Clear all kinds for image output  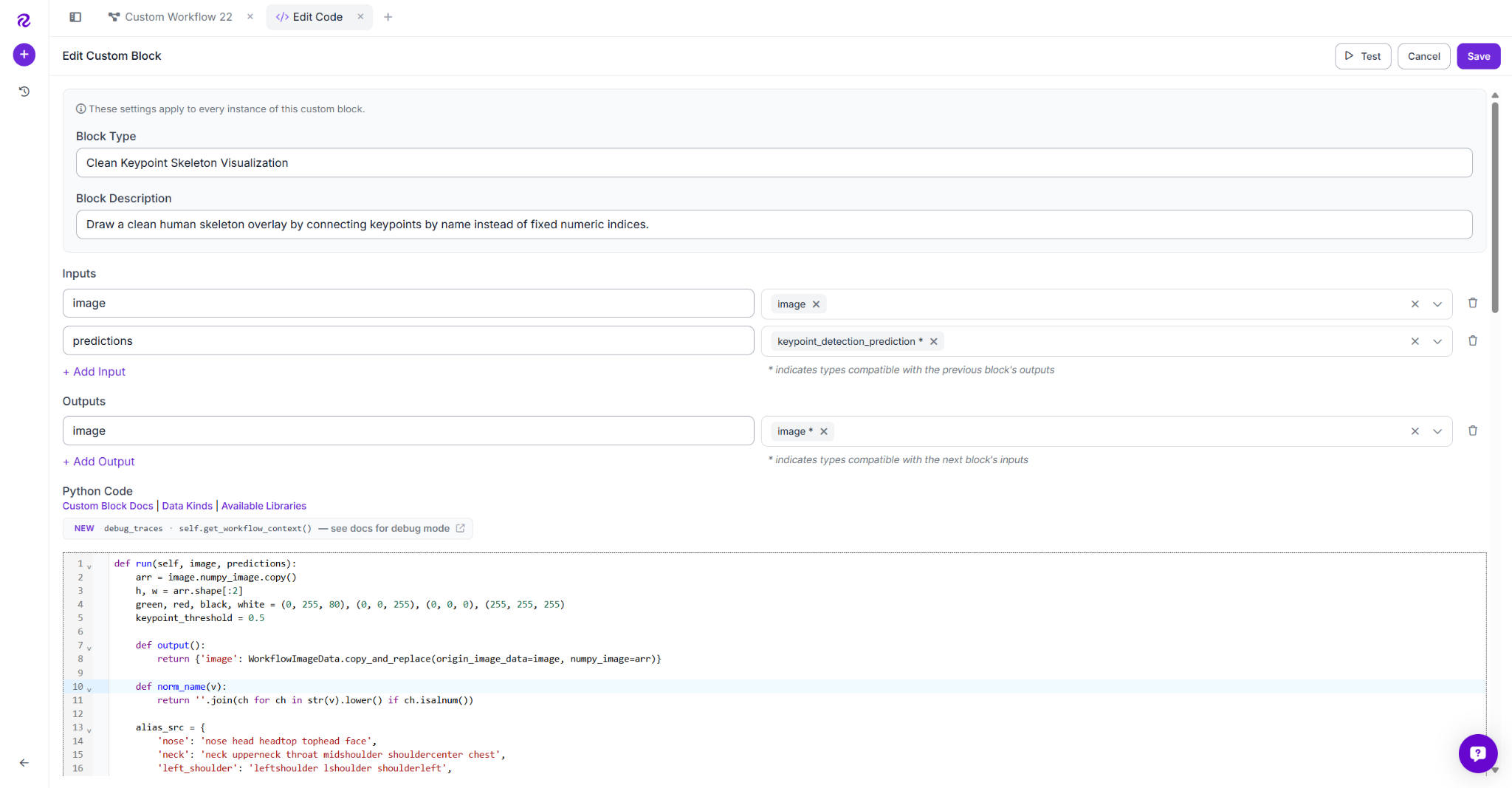click(1415, 431)
